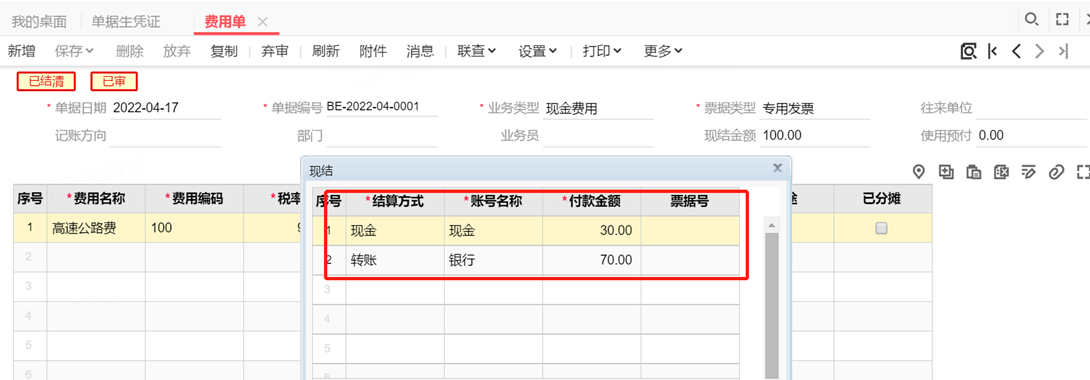Click 复制 in the toolbar
Image resolution: width=1090 pixels, height=380 pixels.
click(224, 51)
